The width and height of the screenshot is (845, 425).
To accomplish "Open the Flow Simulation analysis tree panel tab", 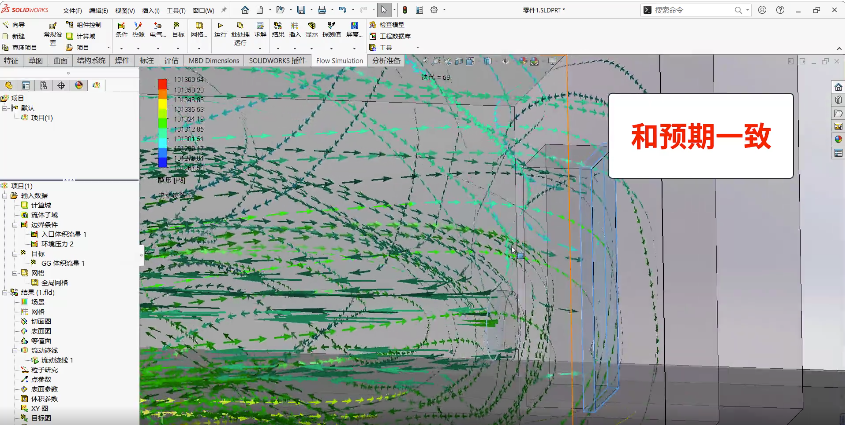I will [x=96, y=85].
